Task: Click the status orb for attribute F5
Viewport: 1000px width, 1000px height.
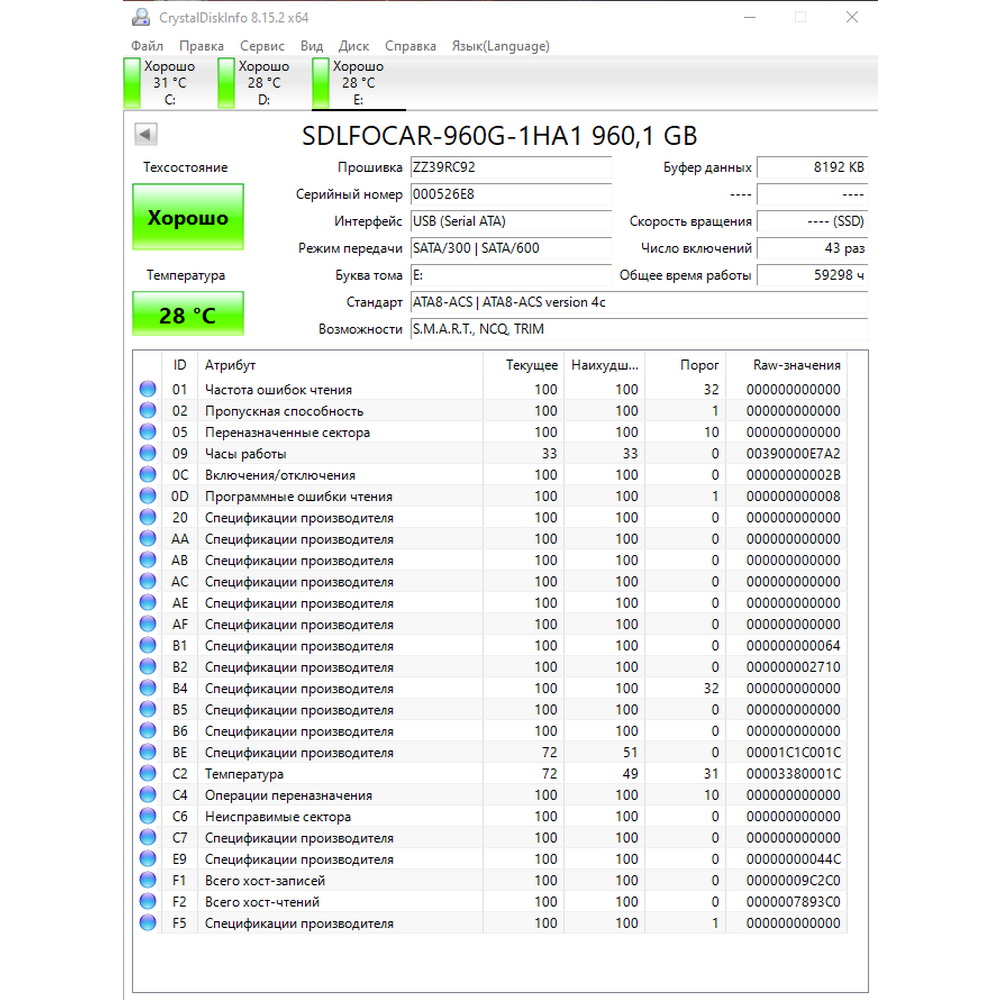Action: click(147, 923)
